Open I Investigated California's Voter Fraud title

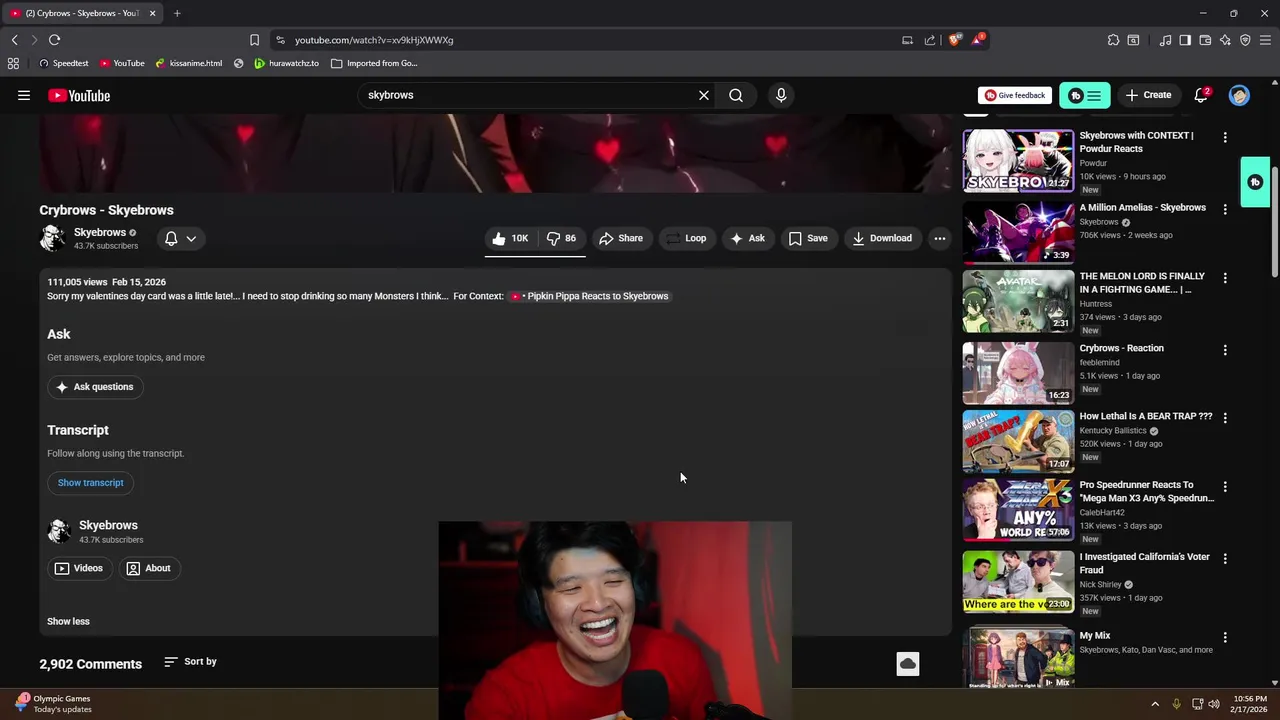[x=1144, y=563]
